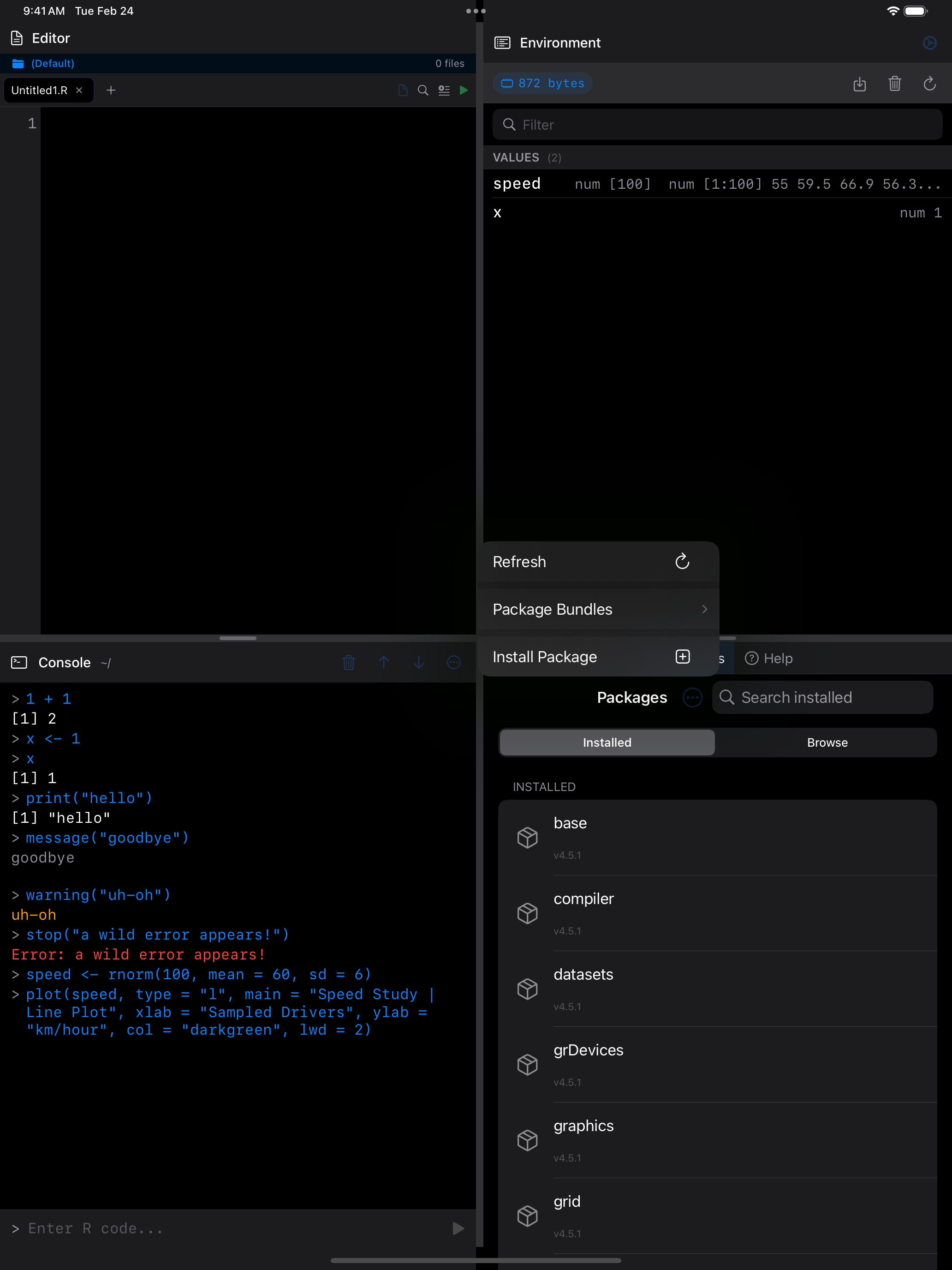
Task: Open the console options ellipsis icon
Action: coord(454,663)
